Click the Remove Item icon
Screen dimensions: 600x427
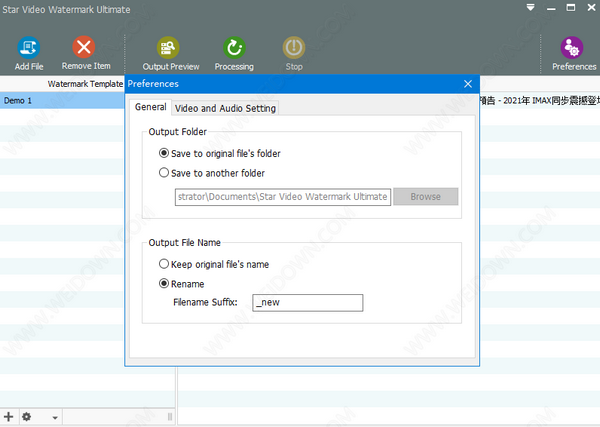coord(86,47)
